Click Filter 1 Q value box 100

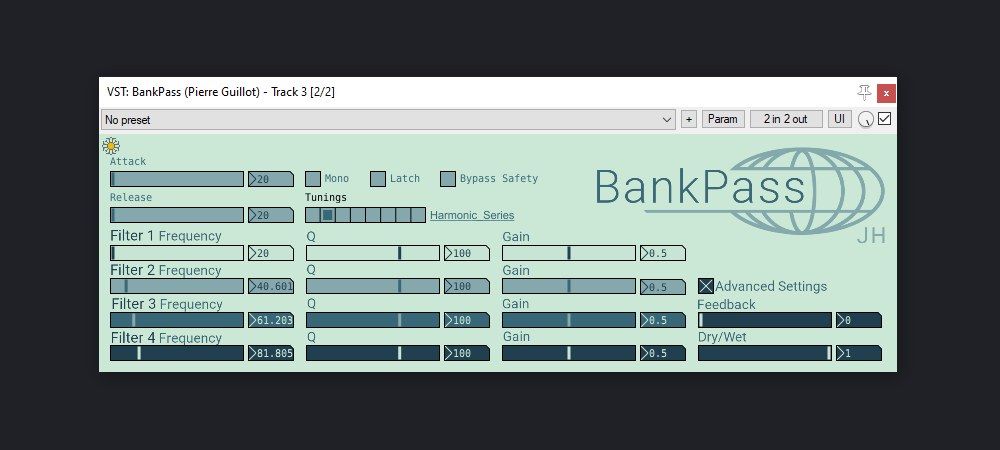[x=467, y=253]
